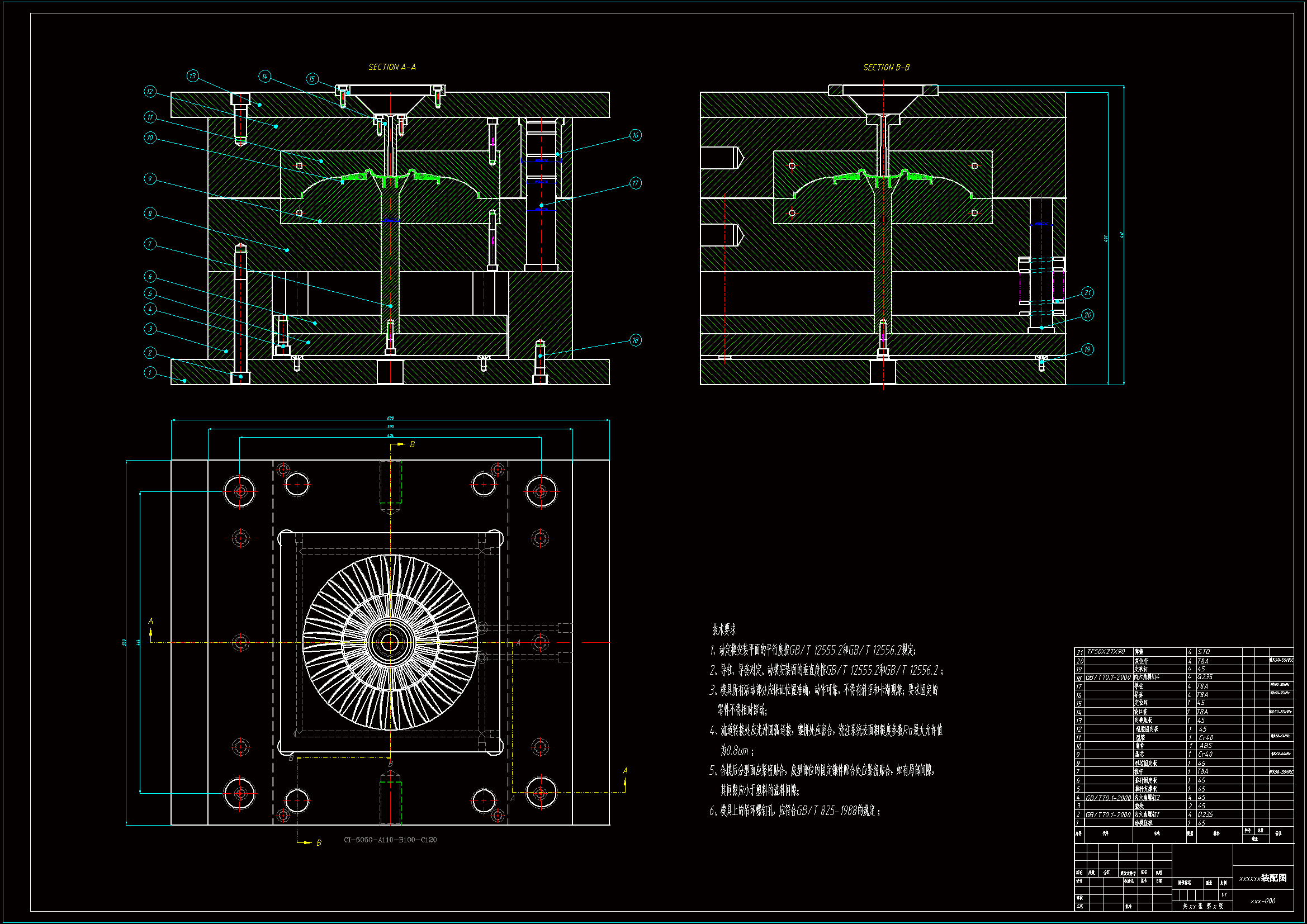1307x924 pixels.
Task: Click part balloon number 21
Action: pyautogui.click(x=1087, y=293)
